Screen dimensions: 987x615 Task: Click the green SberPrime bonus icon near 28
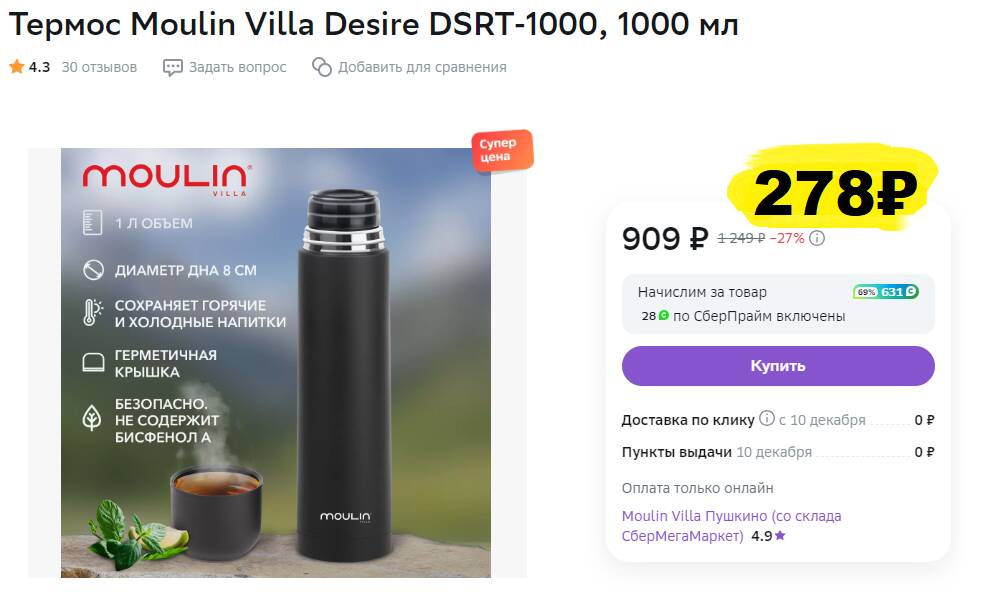coord(663,315)
